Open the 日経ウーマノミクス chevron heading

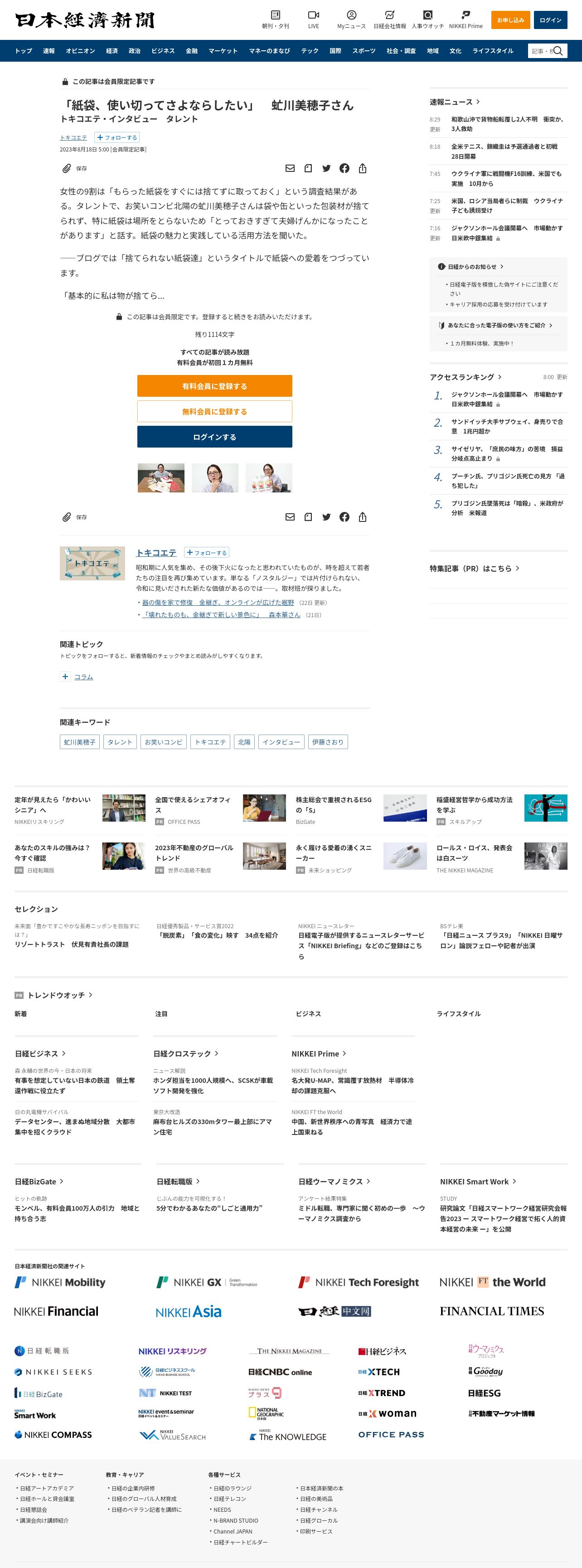tap(335, 1181)
